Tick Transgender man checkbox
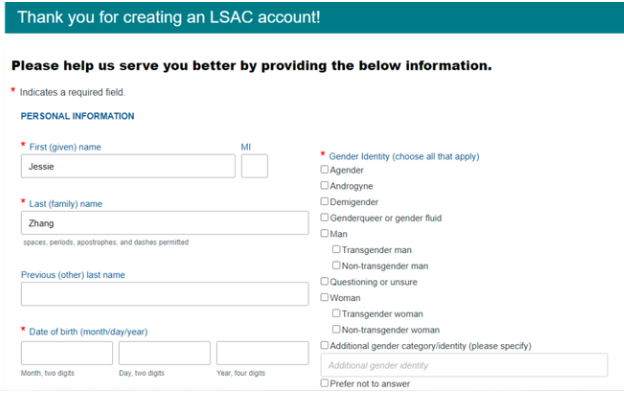This screenshot has width=624, height=397. pyautogui.click(x=337, y=249)
